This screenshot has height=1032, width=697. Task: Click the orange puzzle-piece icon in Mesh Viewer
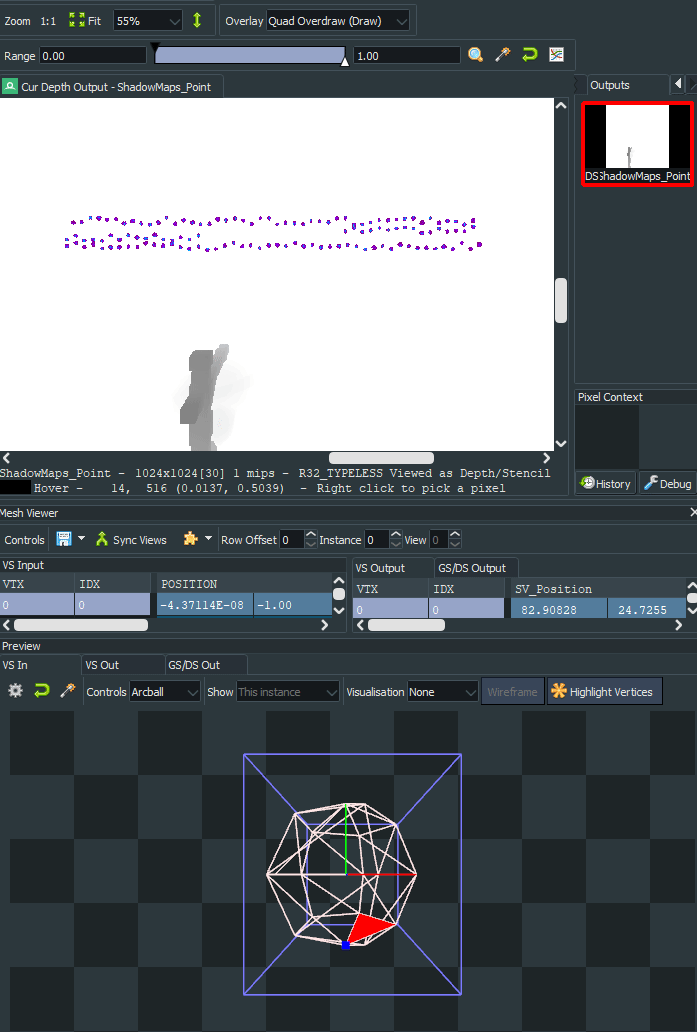point(191,538)
